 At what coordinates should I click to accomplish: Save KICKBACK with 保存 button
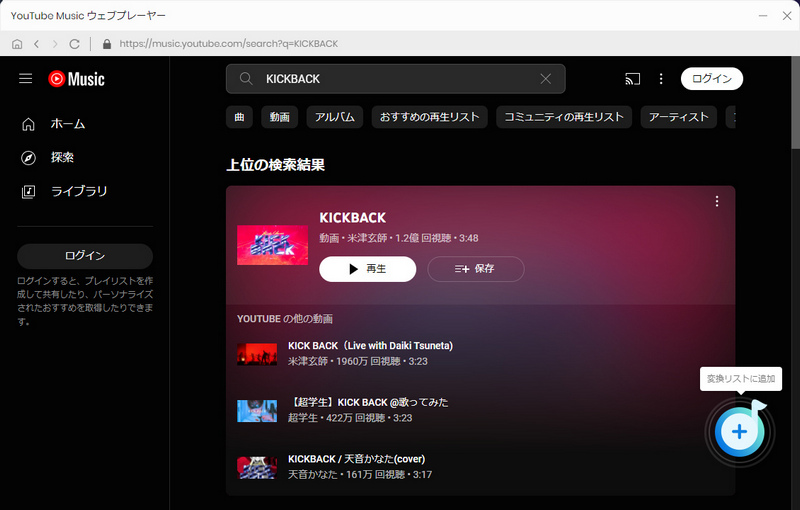click(476, 269)
